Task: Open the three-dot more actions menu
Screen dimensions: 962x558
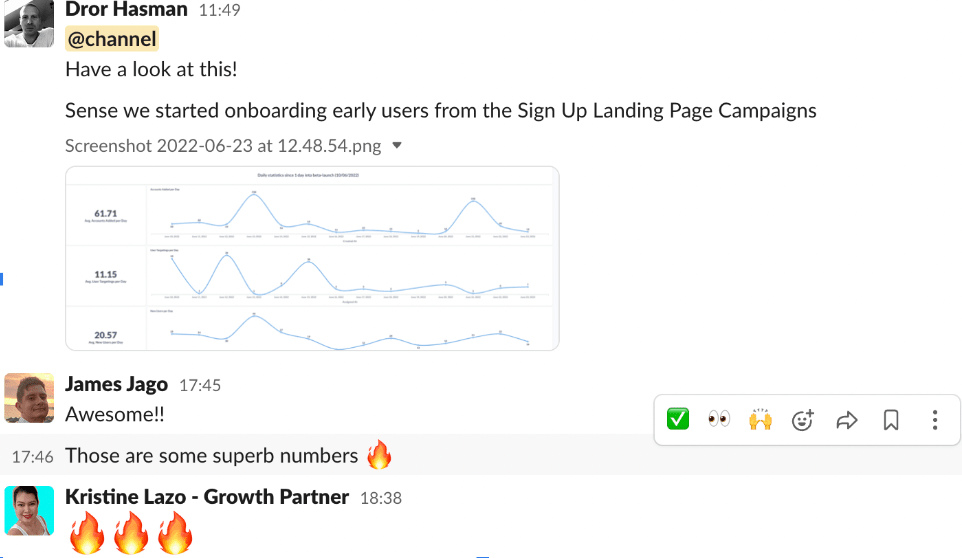Action: point(934,420)
